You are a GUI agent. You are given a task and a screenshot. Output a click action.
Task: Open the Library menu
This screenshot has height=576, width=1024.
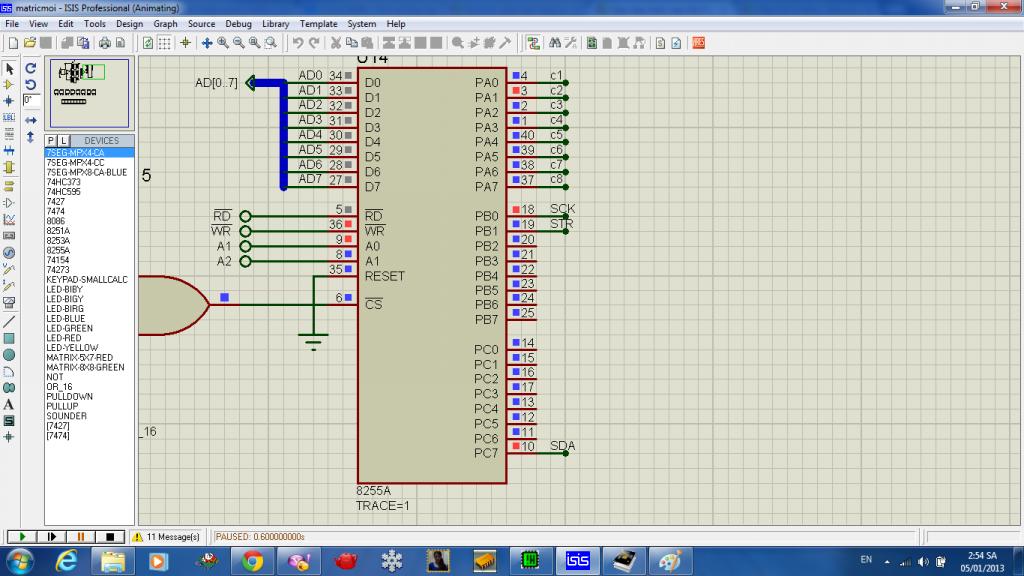pos(276,23)
